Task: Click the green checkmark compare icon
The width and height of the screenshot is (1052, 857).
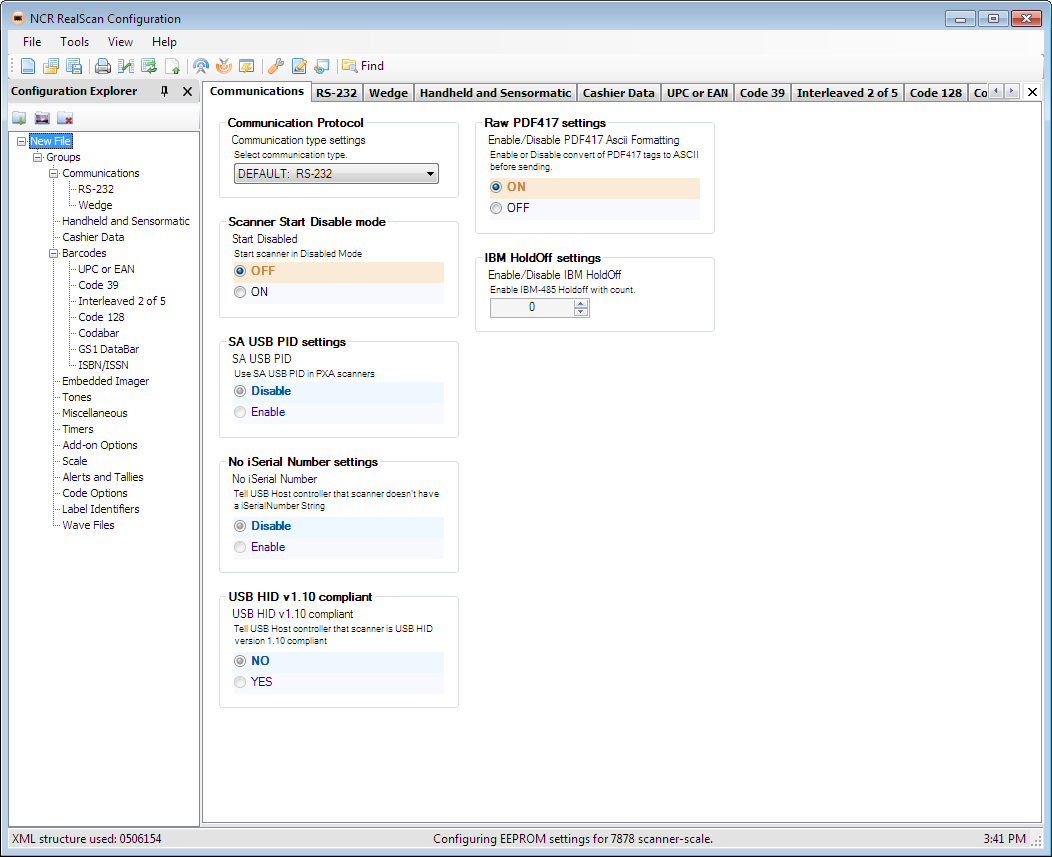Action: click(x=125, y=66)
